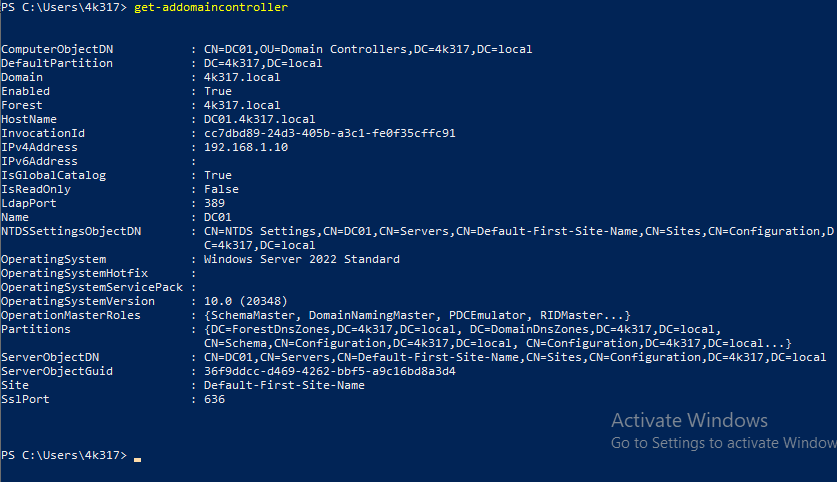Click the LdapPort value 389

pos(214,203)
